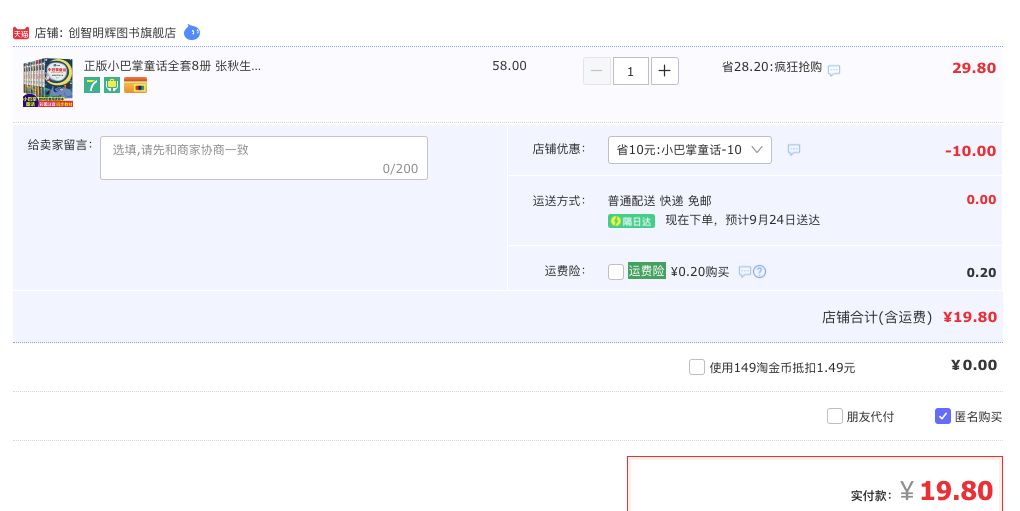
Task: Click the green 运费险 label badge
Action: pos(647,271)
